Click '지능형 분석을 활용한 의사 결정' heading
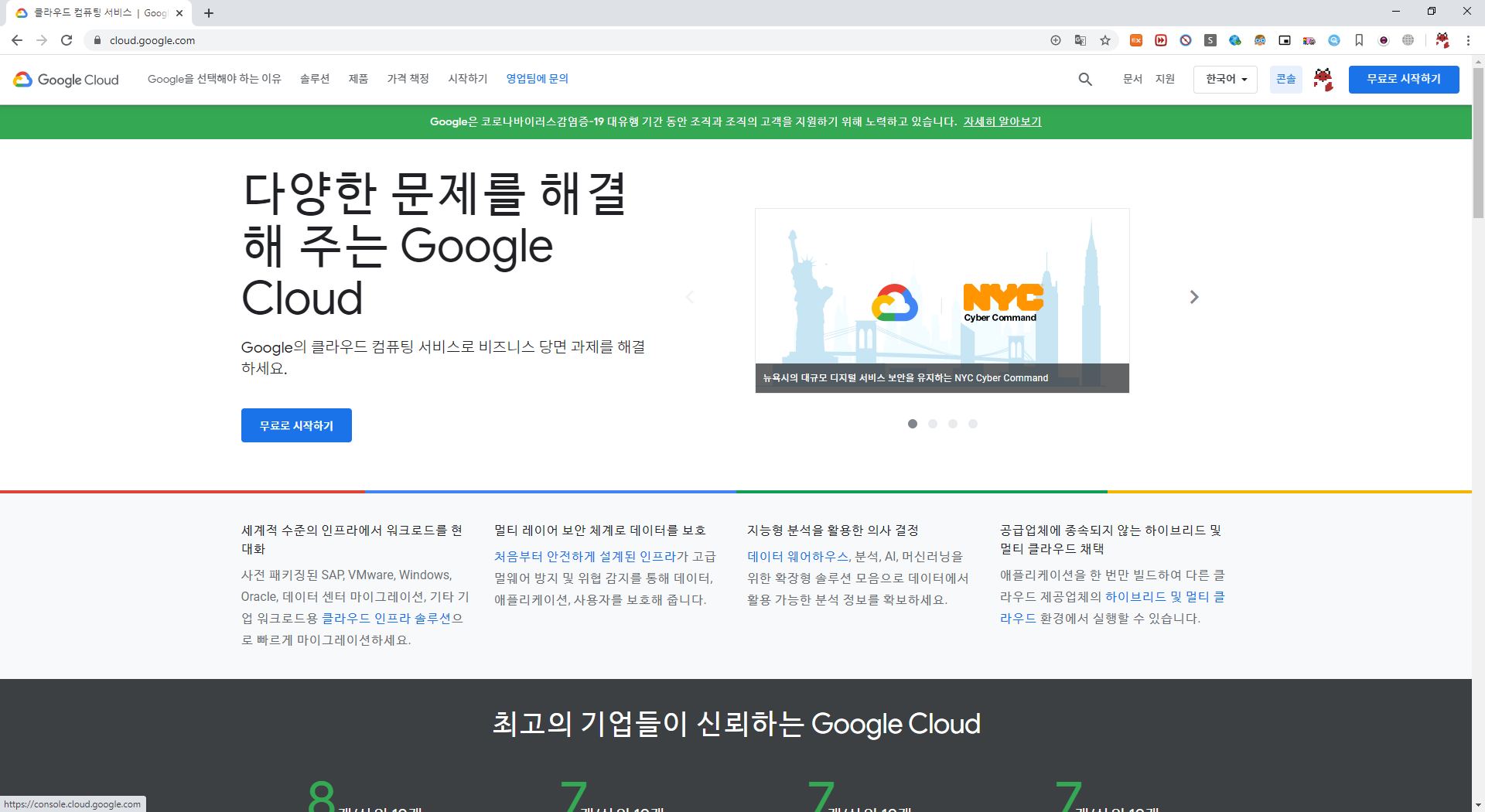 click(833, 531)
